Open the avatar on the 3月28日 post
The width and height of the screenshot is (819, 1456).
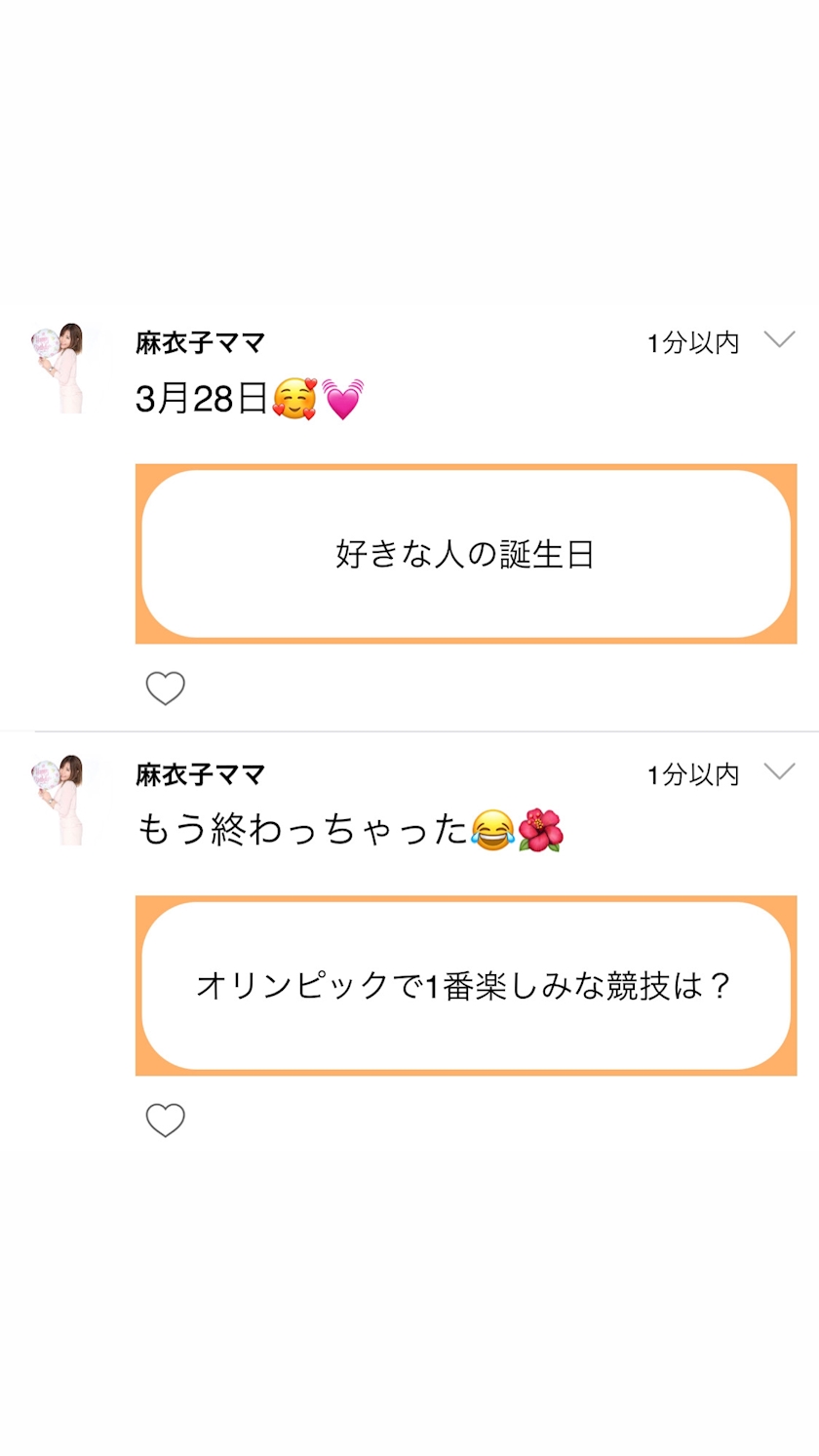59,368
